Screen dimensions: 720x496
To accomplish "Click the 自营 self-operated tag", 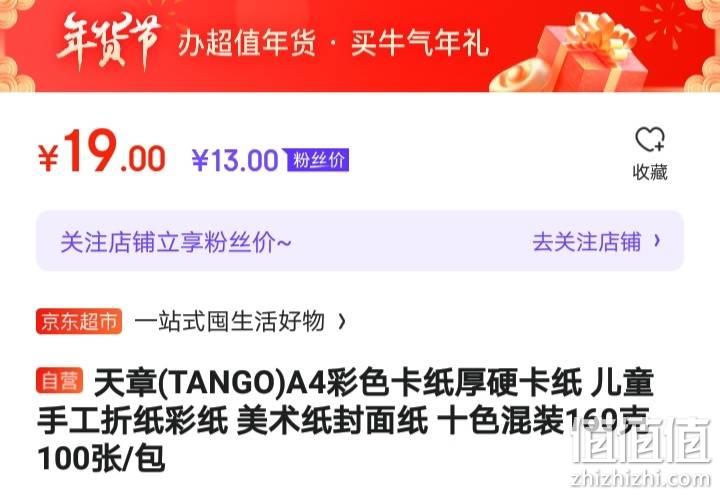I will (x=60, y=381).
